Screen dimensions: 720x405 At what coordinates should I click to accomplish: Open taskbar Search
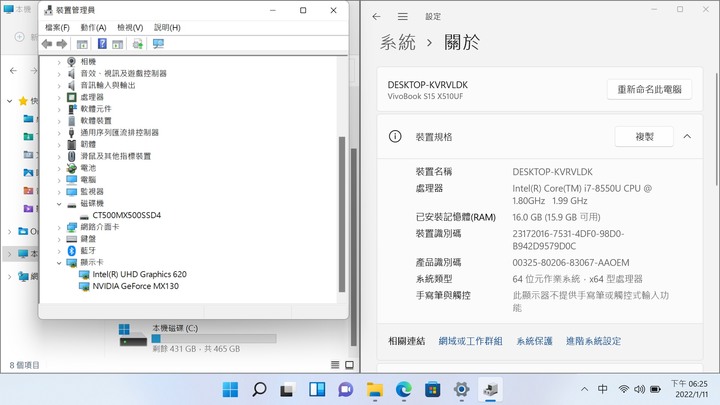pyautogui.click(x=259, y=389)
